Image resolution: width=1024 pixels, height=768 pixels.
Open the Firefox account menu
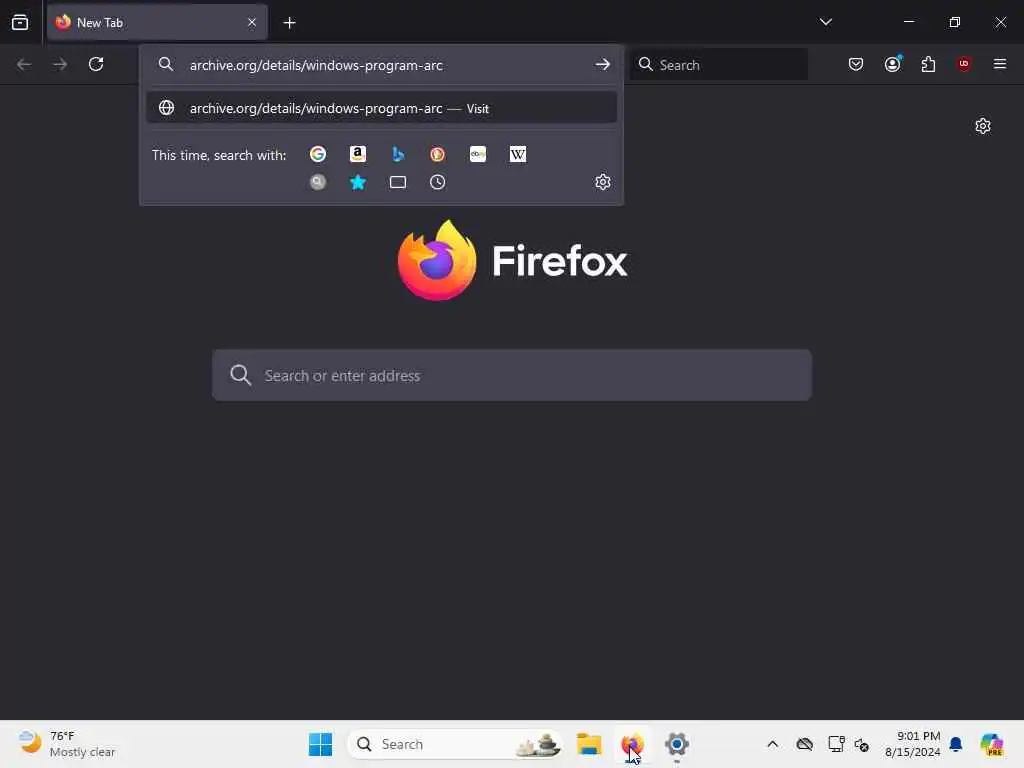tap(892, 64)
